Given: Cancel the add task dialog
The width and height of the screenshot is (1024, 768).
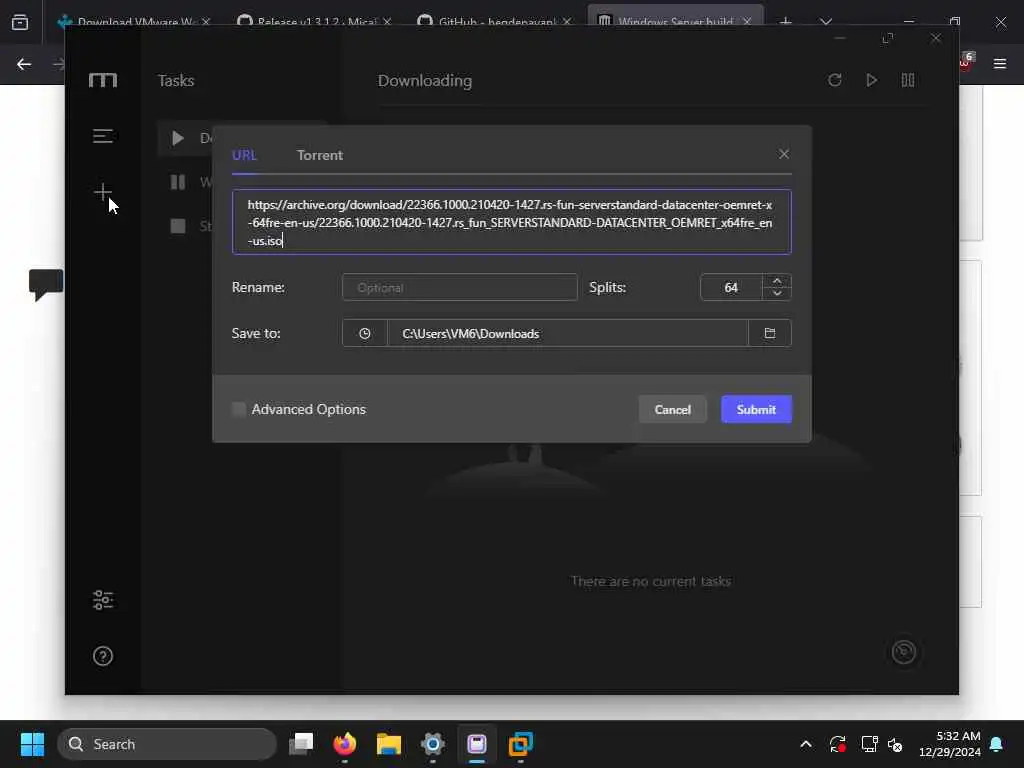Looking at the screenshot, I should 673,409.
